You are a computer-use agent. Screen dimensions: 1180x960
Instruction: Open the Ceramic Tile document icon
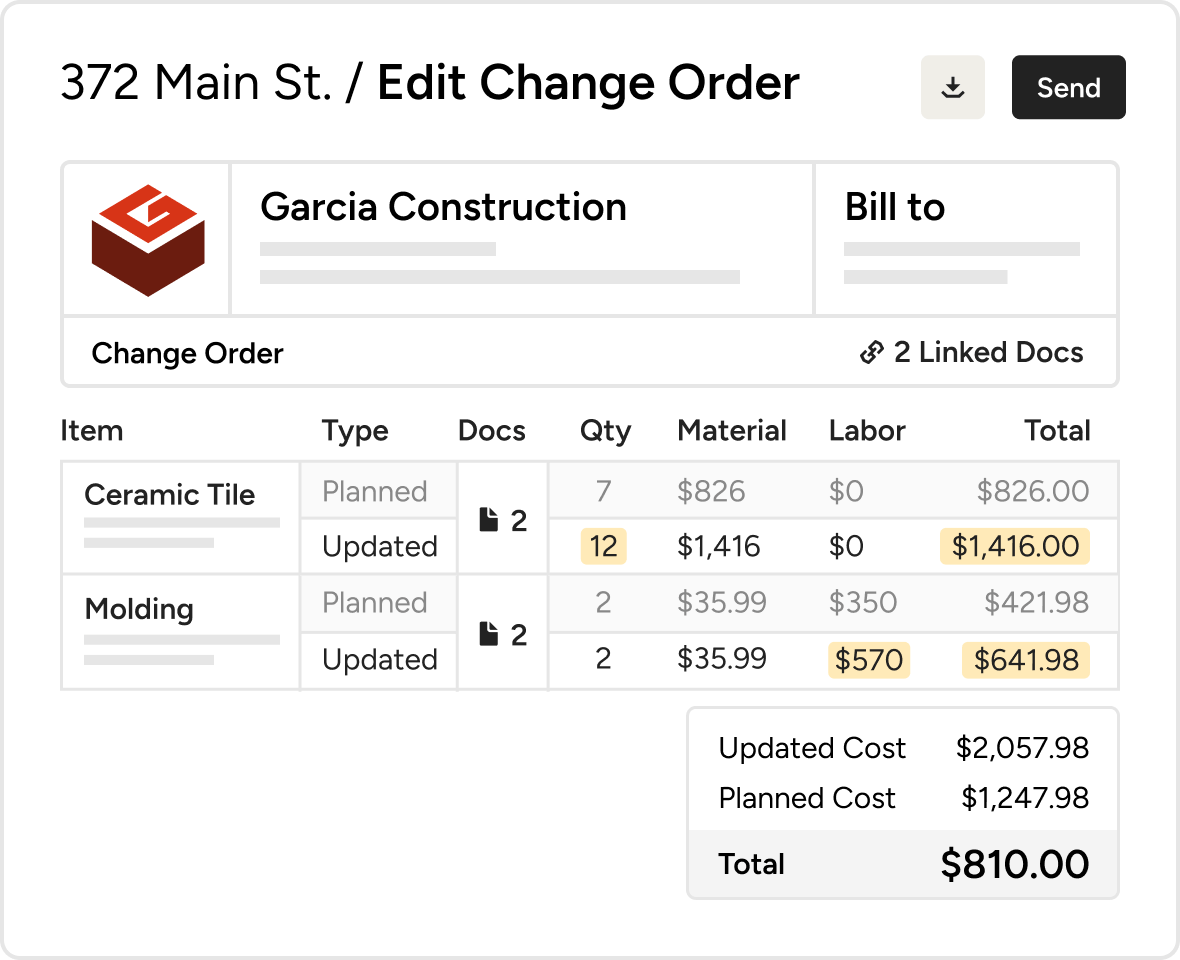(x=489, y=521)
